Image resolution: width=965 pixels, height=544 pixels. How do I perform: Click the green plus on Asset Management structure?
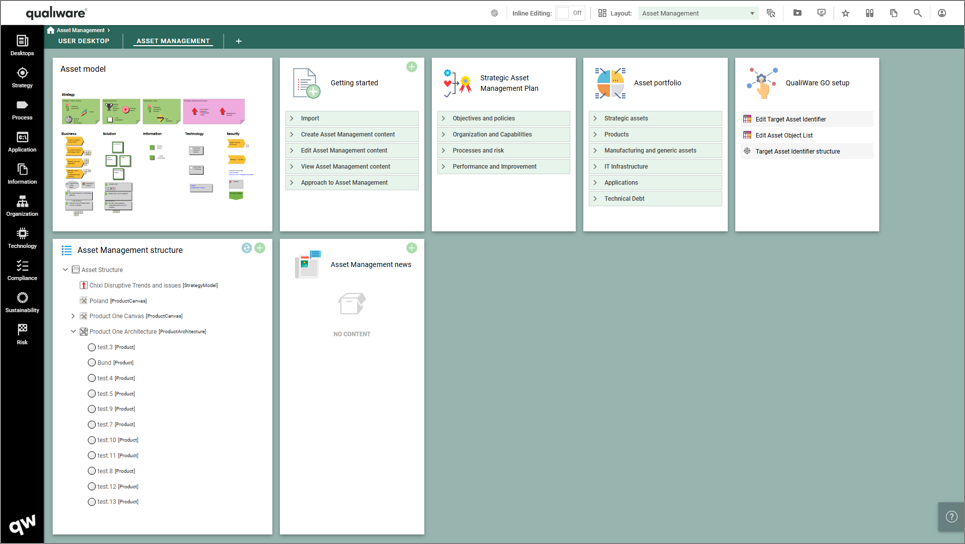260,248
